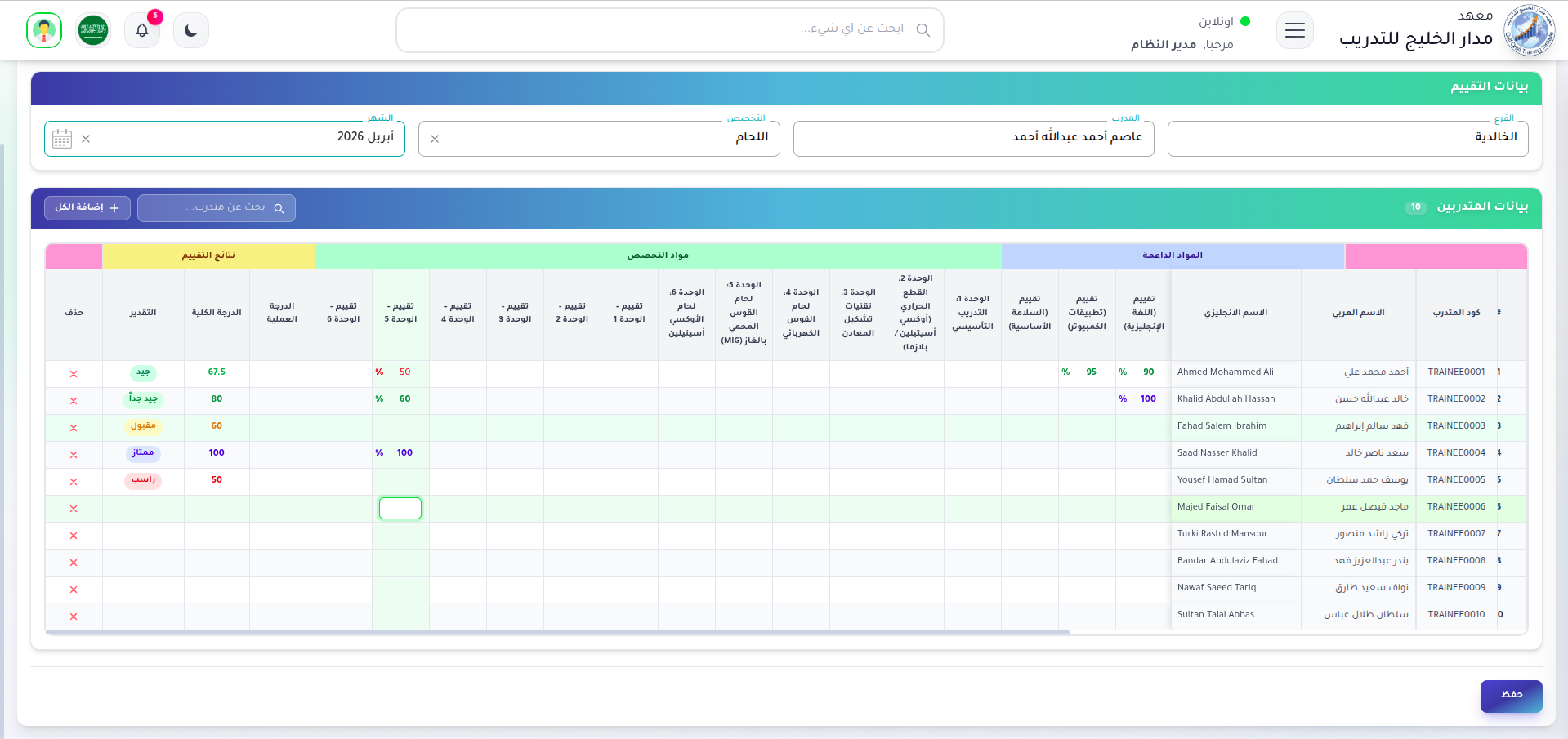Click the institute logo
Viewport: 1568px width, 739px height.
1529,31
